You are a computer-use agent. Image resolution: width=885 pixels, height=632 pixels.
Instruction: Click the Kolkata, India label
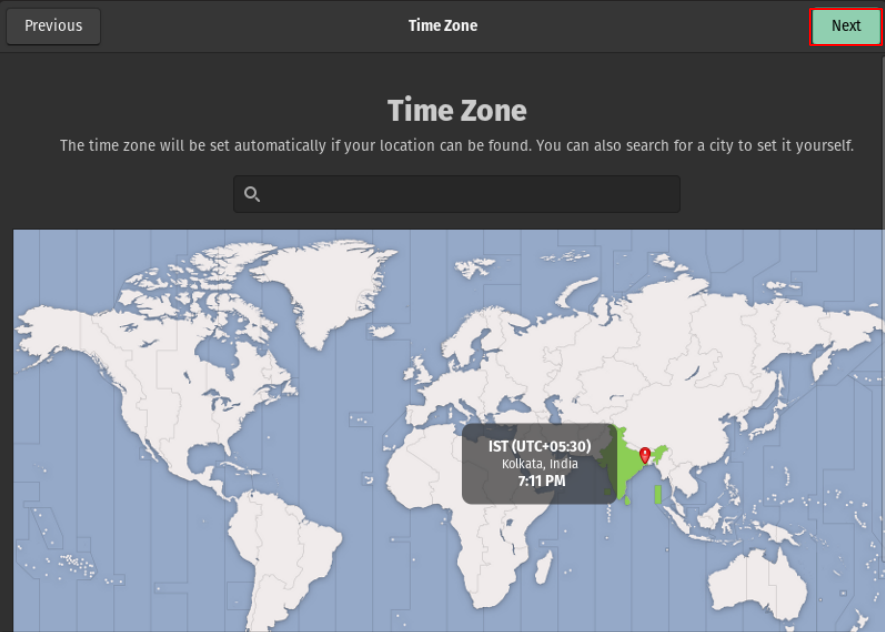(540, 464)
